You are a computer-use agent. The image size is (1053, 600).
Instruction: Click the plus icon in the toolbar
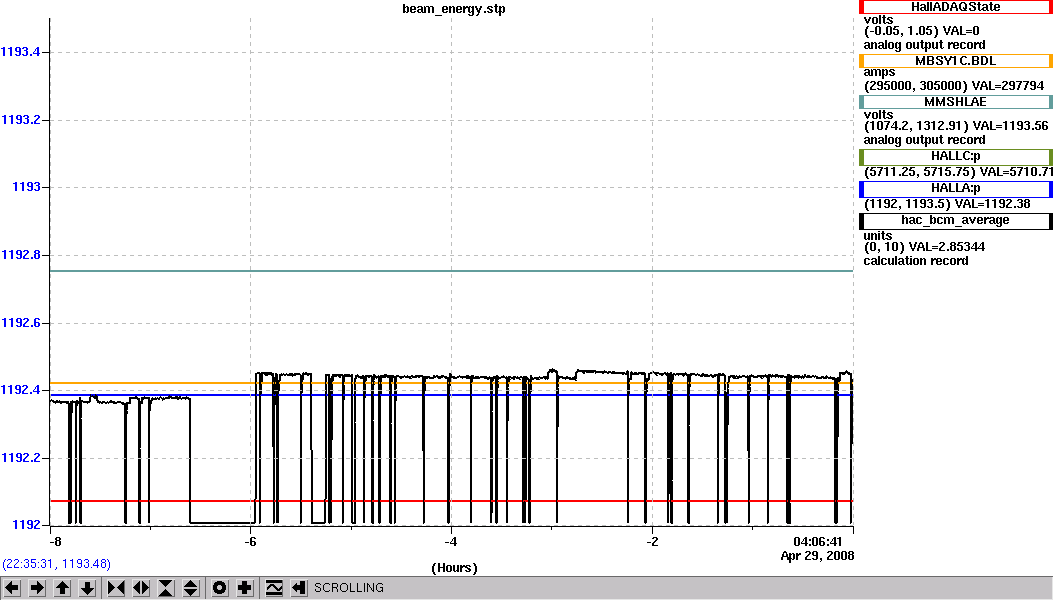tap(244, 588)
